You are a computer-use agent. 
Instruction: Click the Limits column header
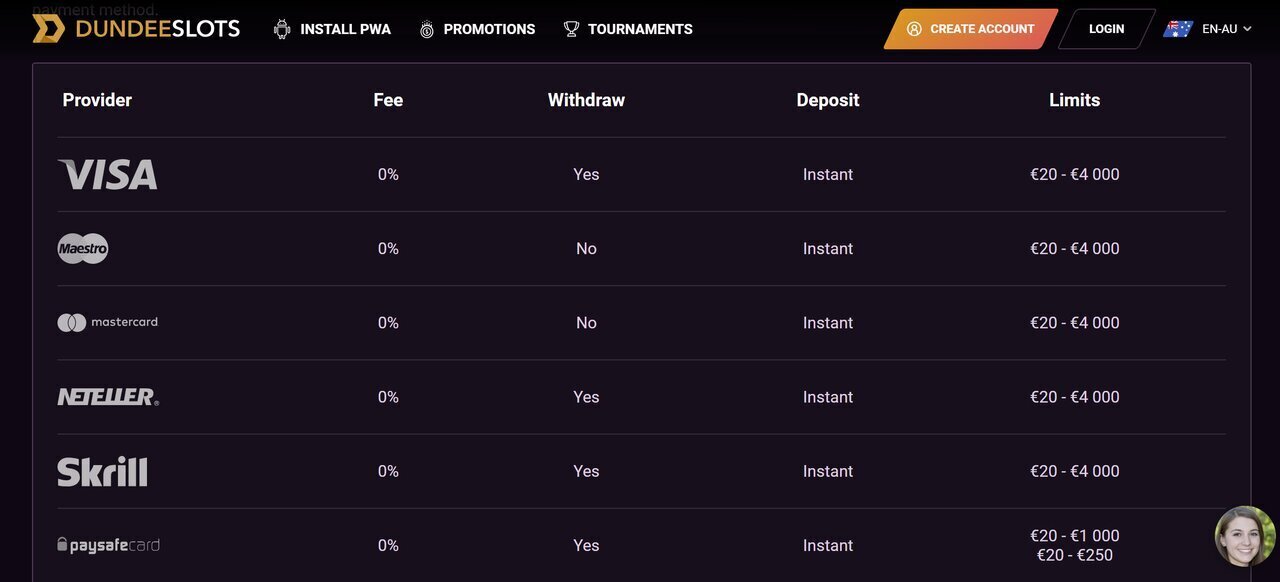[1074, 100]
